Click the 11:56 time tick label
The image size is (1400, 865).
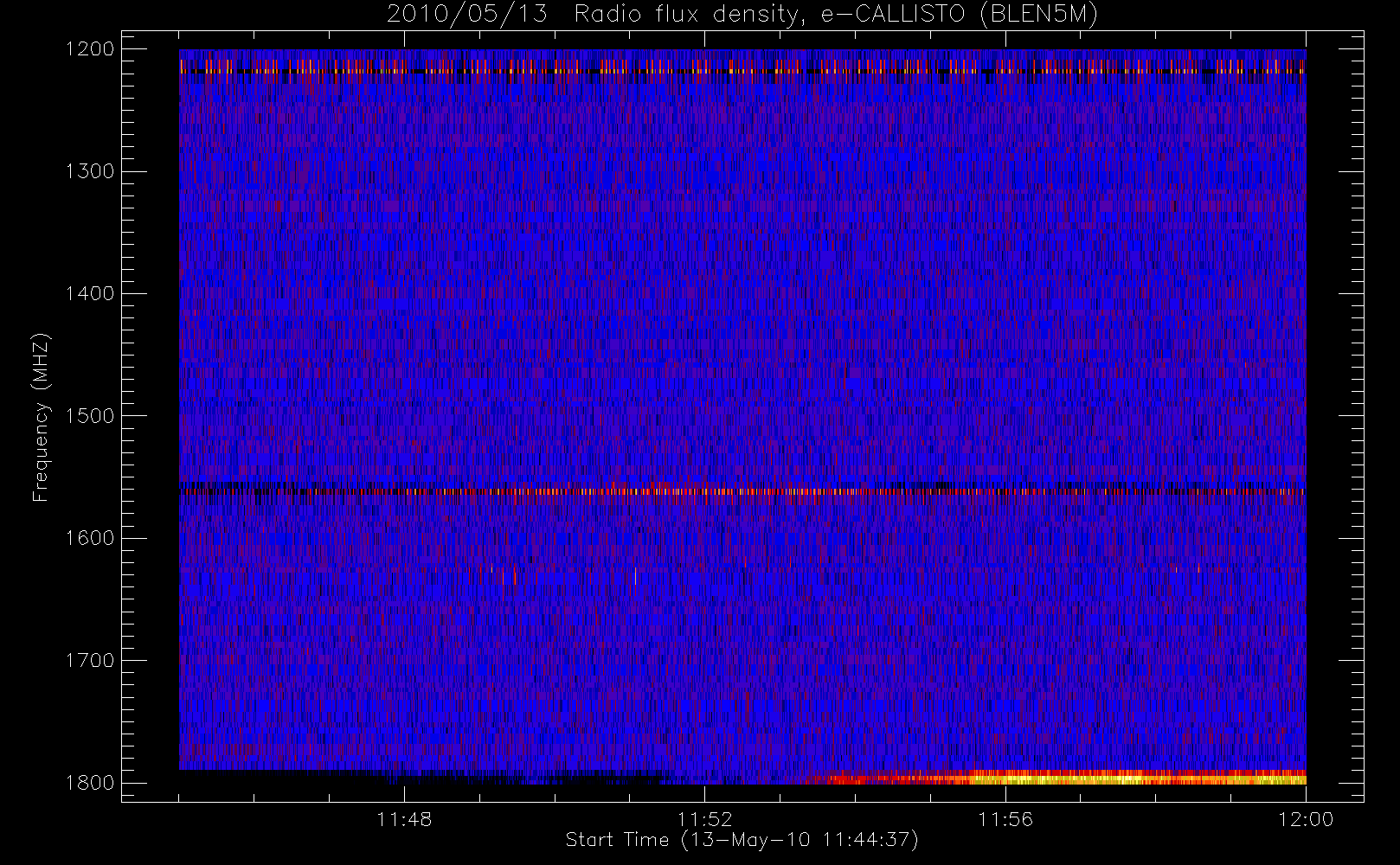1005,819
